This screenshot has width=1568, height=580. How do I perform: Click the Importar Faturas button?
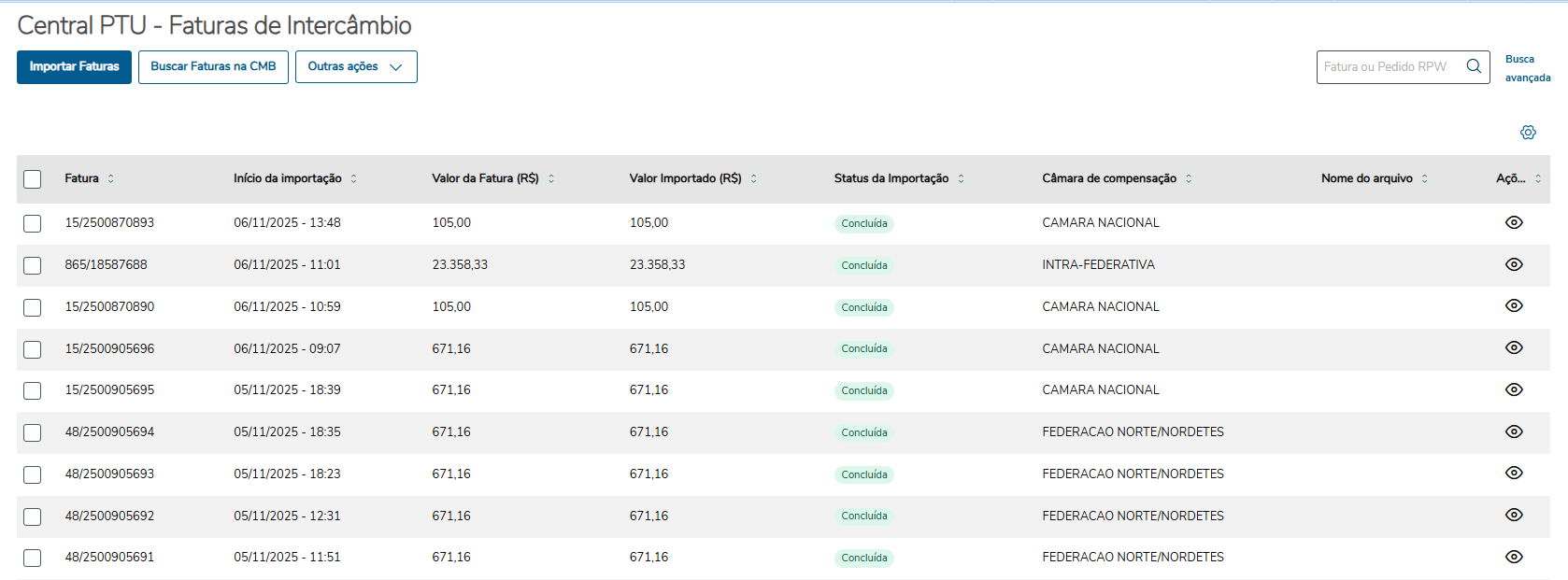(x=74, y=67)
